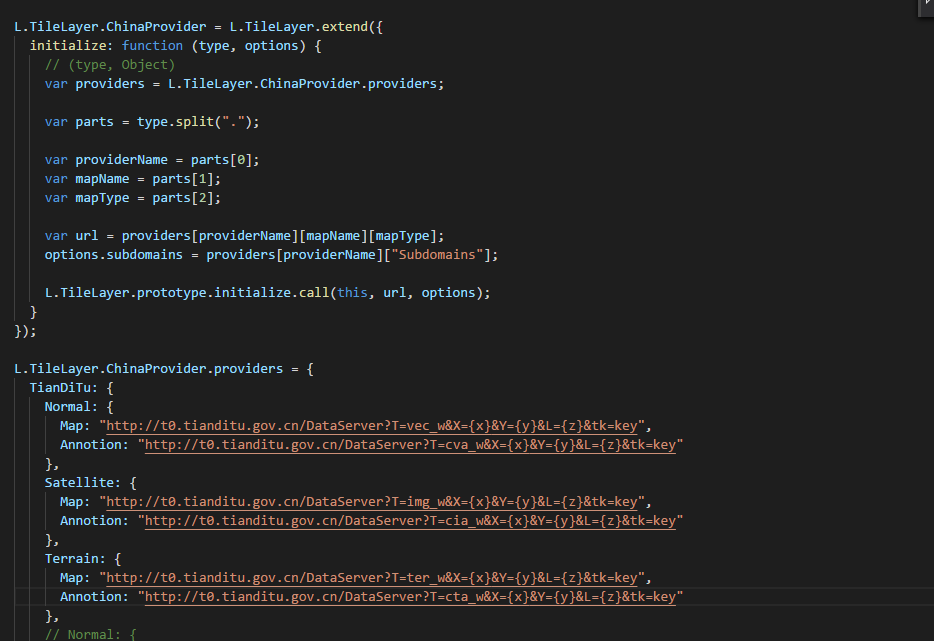Screen dimensions: 934x641
Task: Click the 'function' keyword
Action: [152, 46]
